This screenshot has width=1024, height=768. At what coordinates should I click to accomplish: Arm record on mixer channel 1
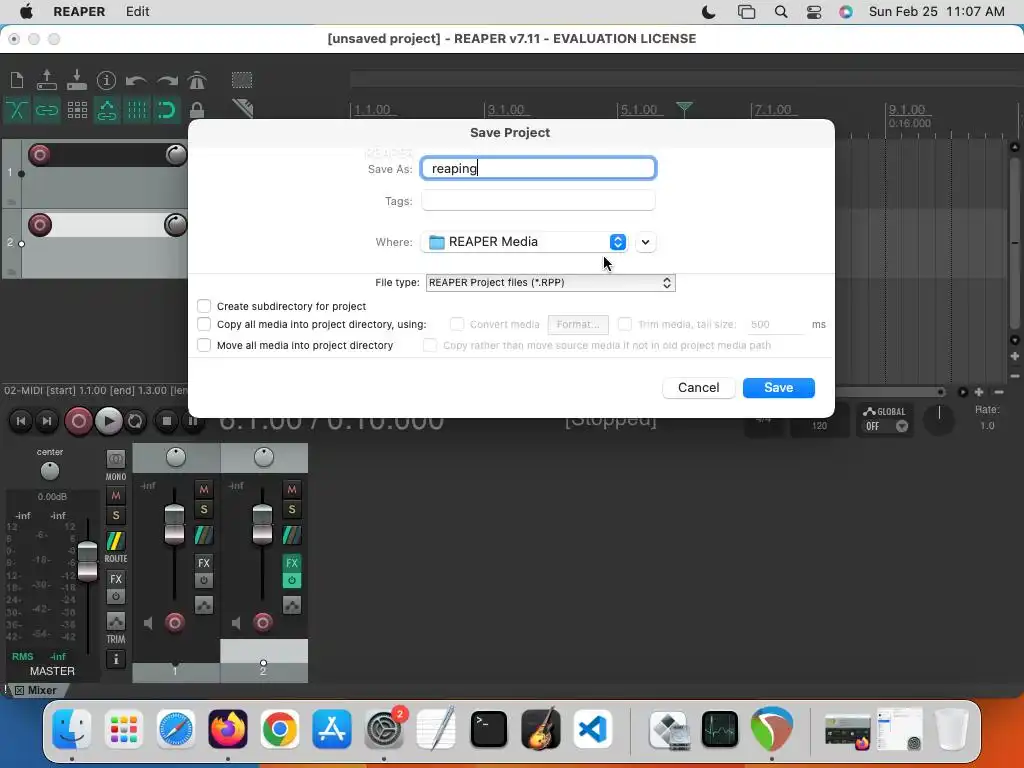pyautogui.click(x=174, y=623)
